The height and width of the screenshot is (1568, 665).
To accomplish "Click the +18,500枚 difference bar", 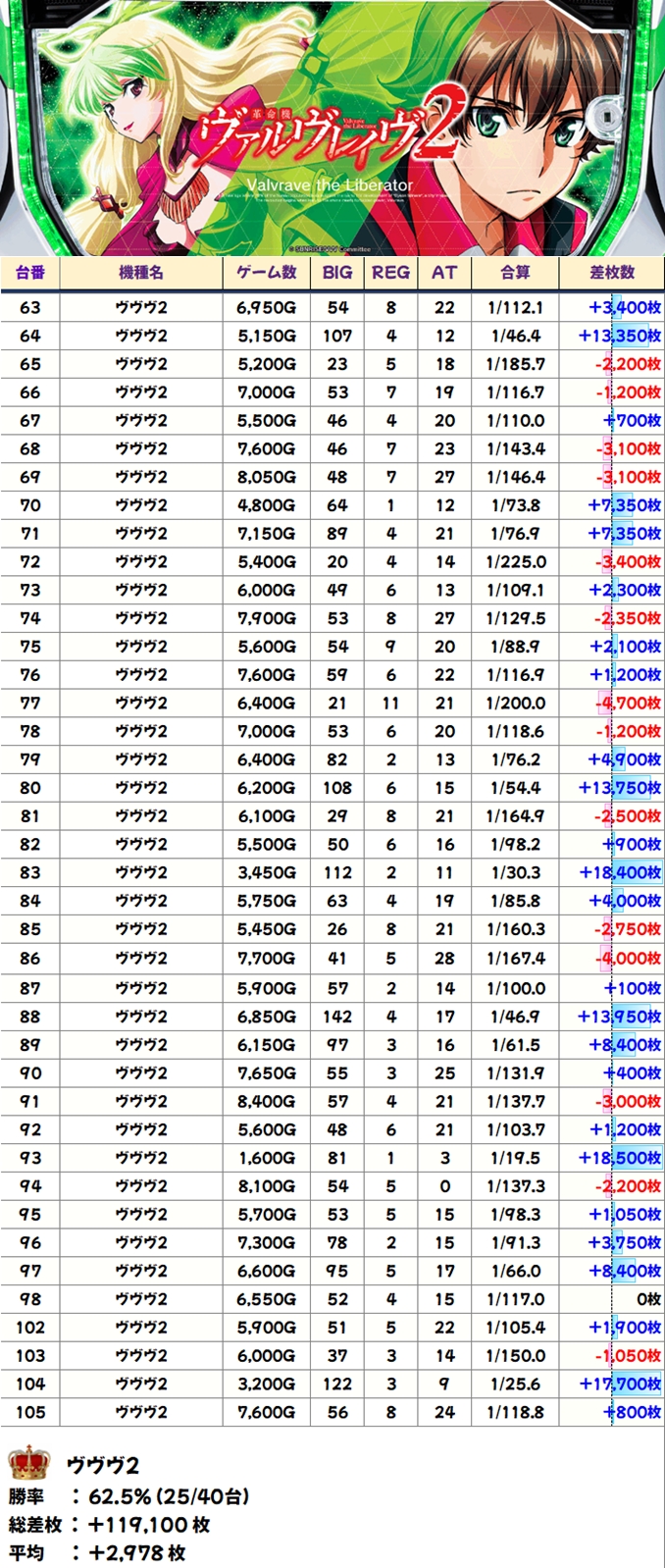I will [x=620, y=1158].
